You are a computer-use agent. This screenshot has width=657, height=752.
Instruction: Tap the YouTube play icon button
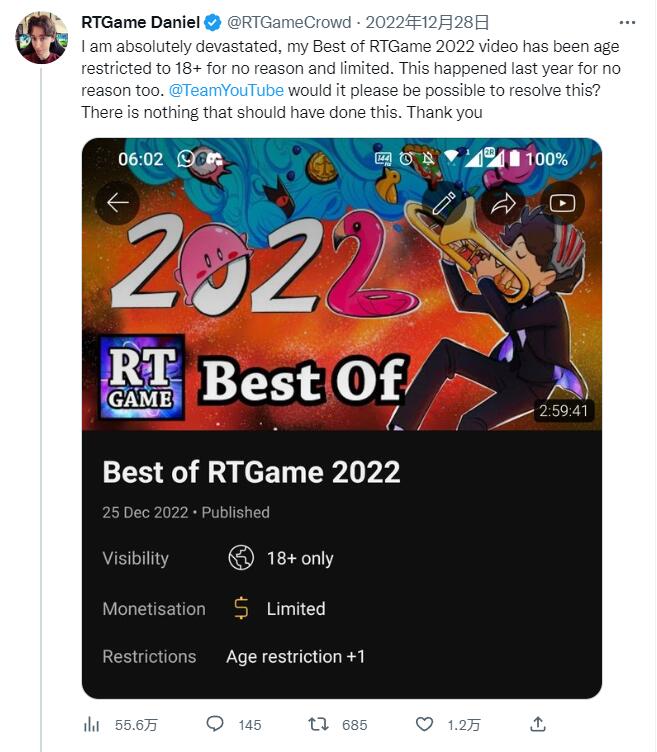click(x=563, y=203)
